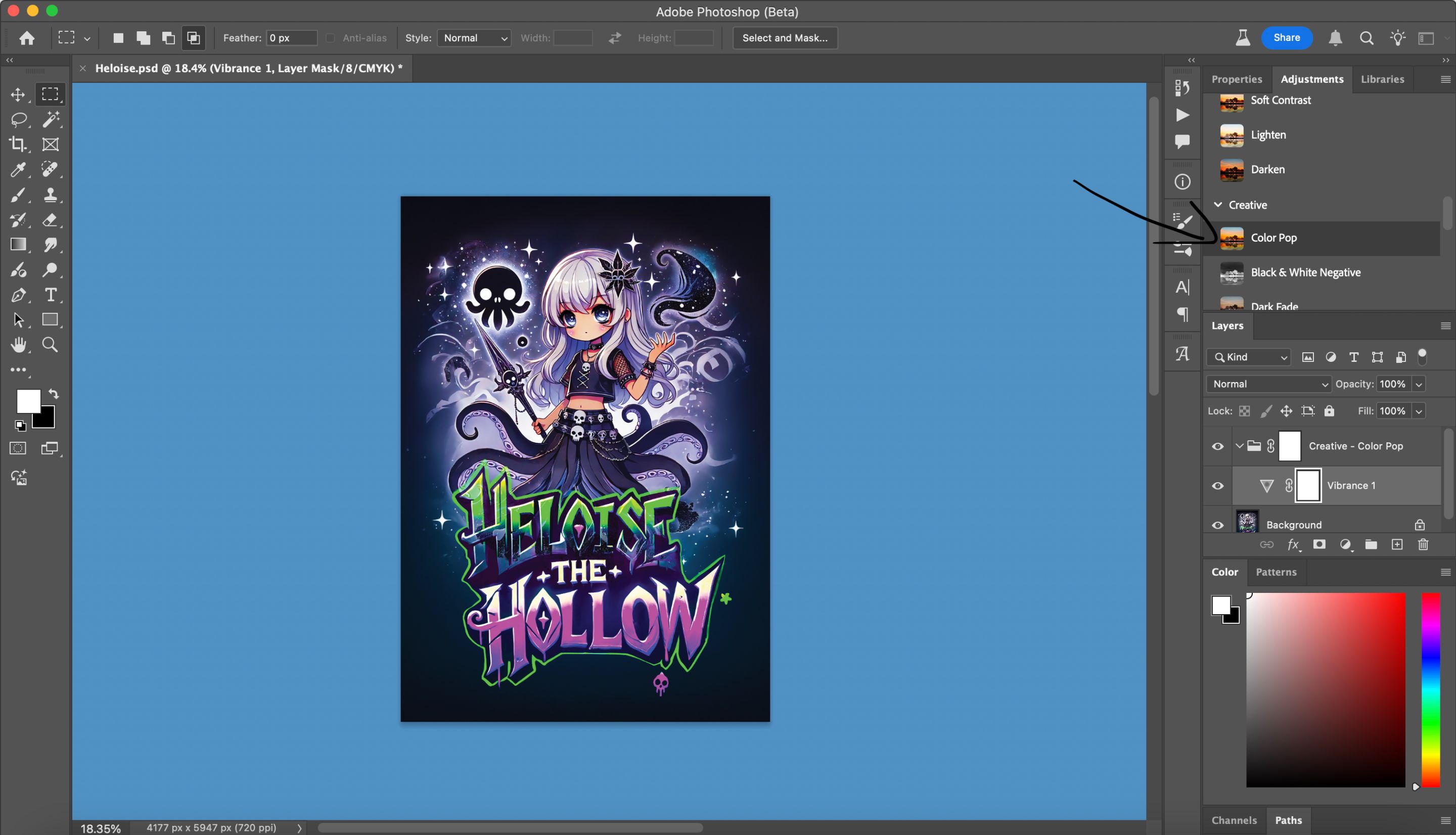Click Select and Mask button
Viewport: 1456px width, 835px height.
pos(785,38)
